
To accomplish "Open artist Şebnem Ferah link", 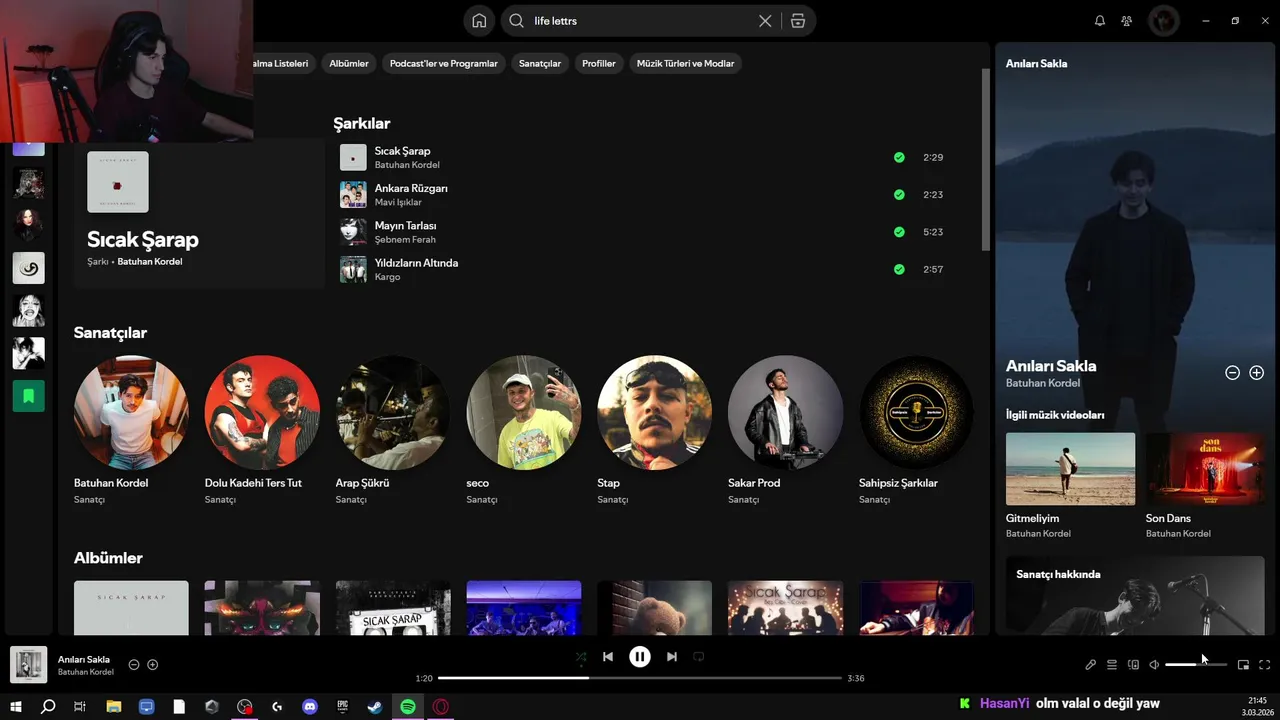I will pyautogui.click(x=405, y=240).
